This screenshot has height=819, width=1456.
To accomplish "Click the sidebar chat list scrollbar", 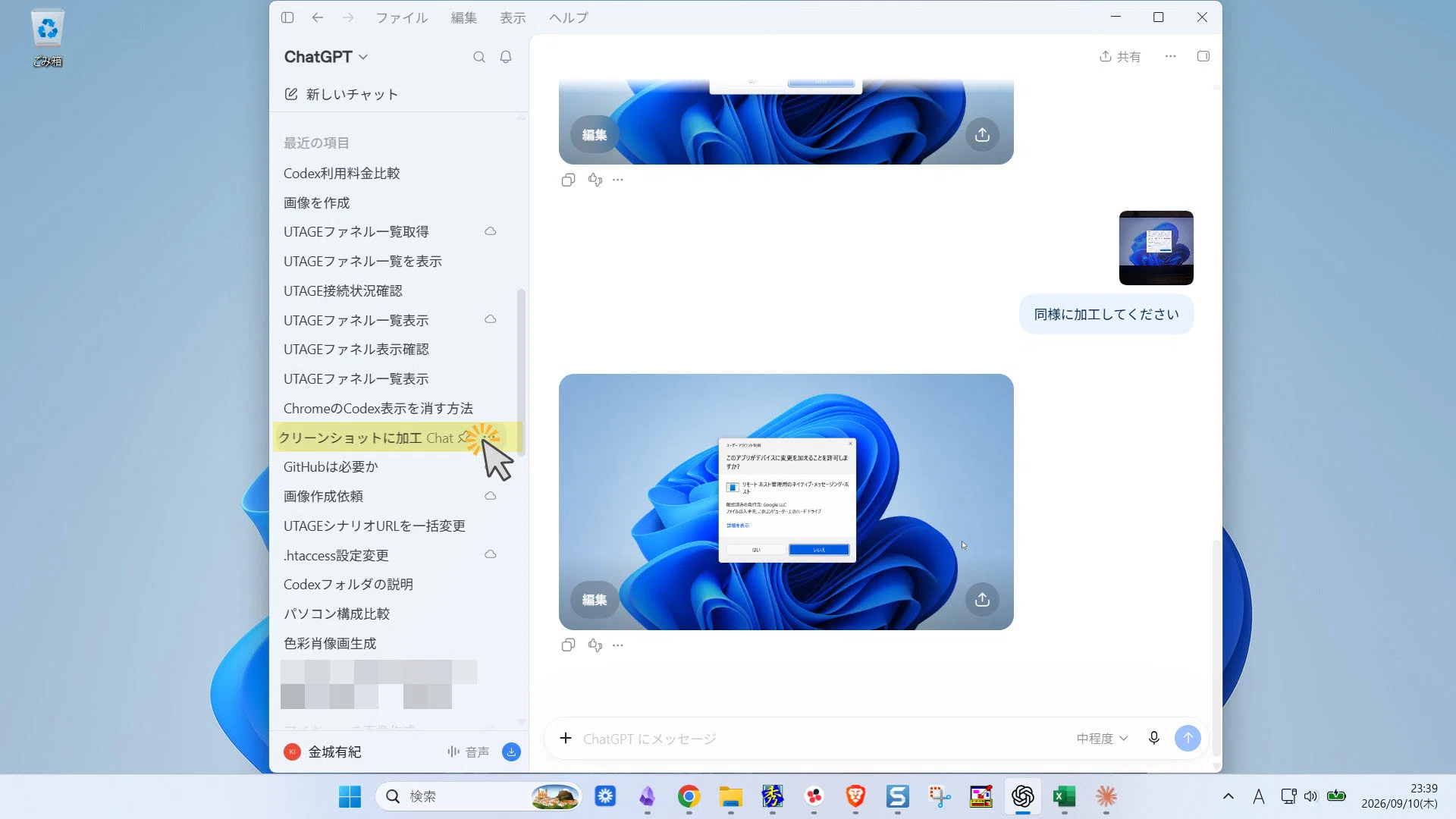I will tap(521, 371).
